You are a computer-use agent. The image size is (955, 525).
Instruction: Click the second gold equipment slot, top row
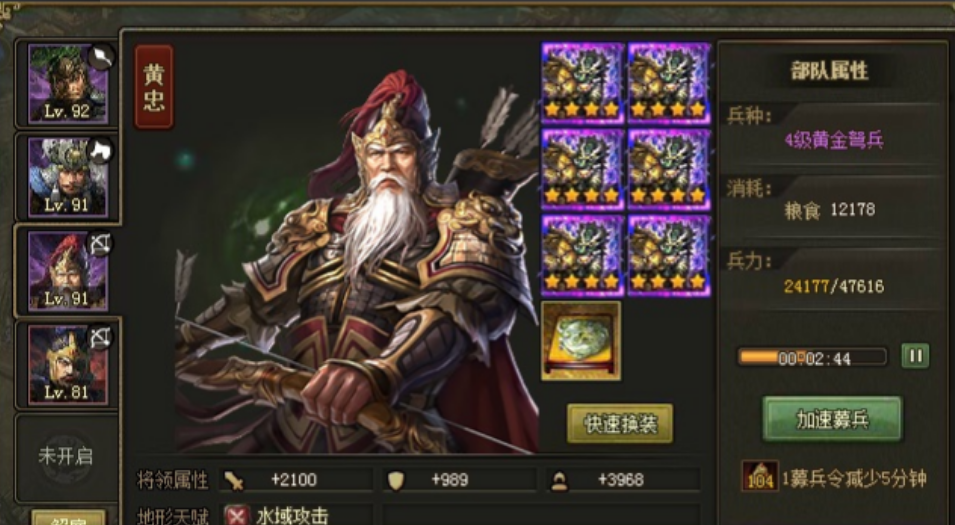669,82
